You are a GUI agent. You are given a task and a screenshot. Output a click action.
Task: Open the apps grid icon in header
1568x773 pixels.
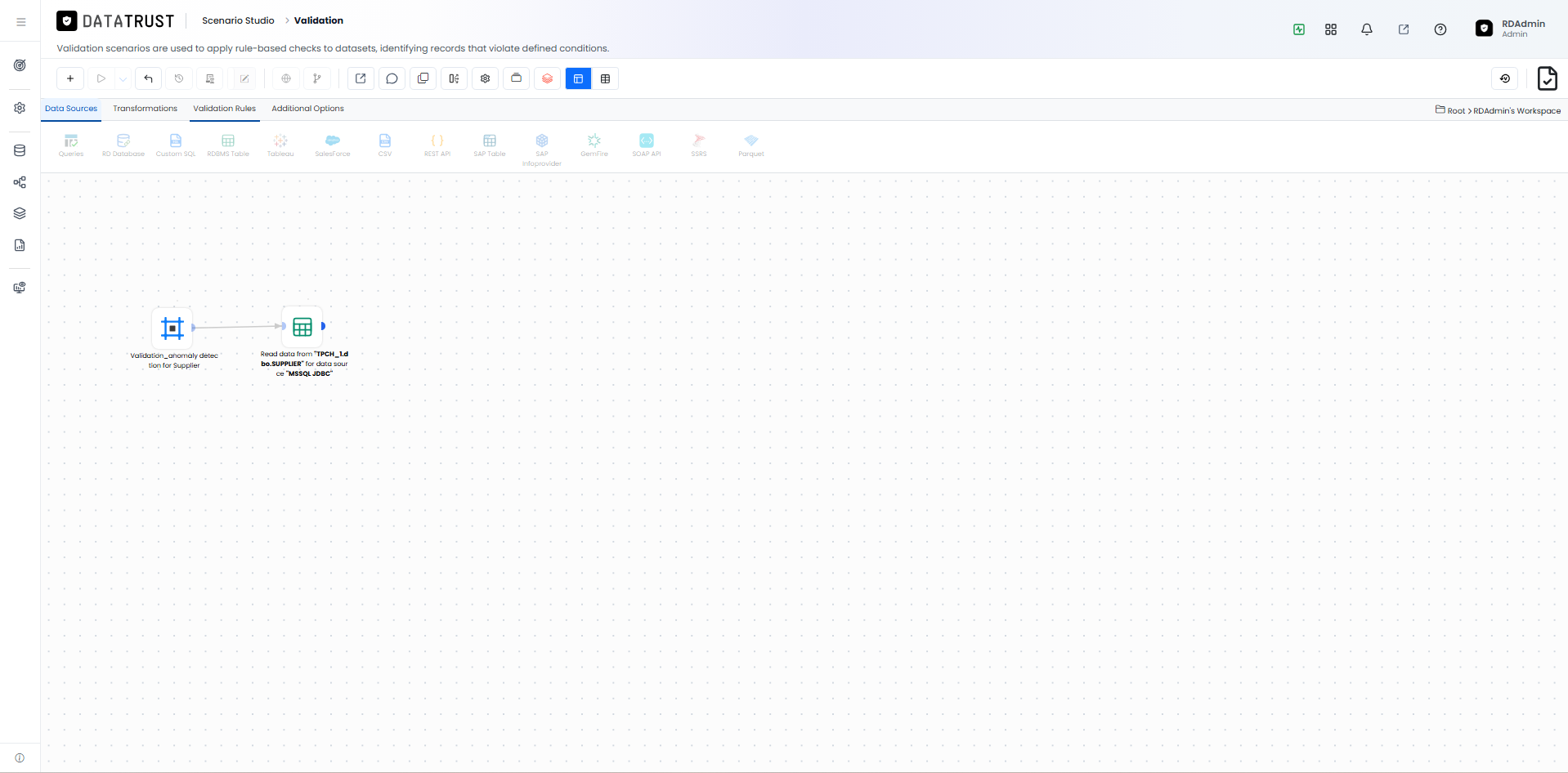1331,29
